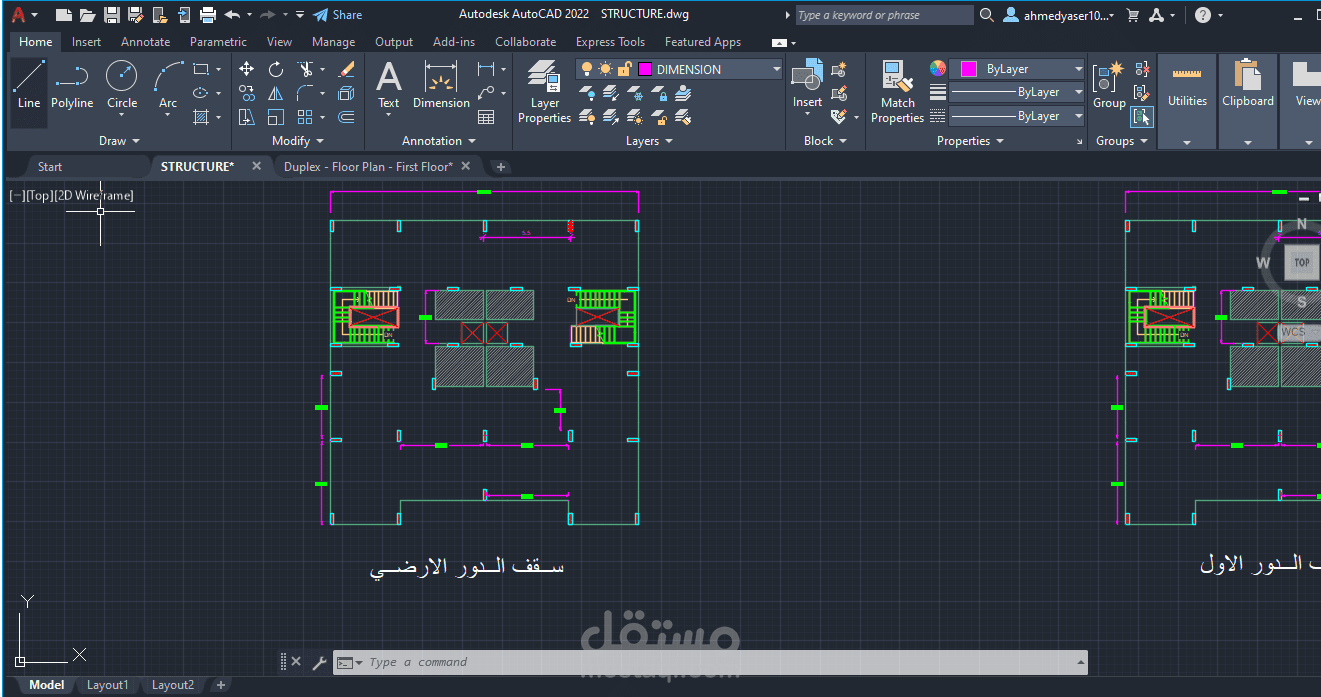
Task: Activate the Rotate tool
Action: point(275,69)
